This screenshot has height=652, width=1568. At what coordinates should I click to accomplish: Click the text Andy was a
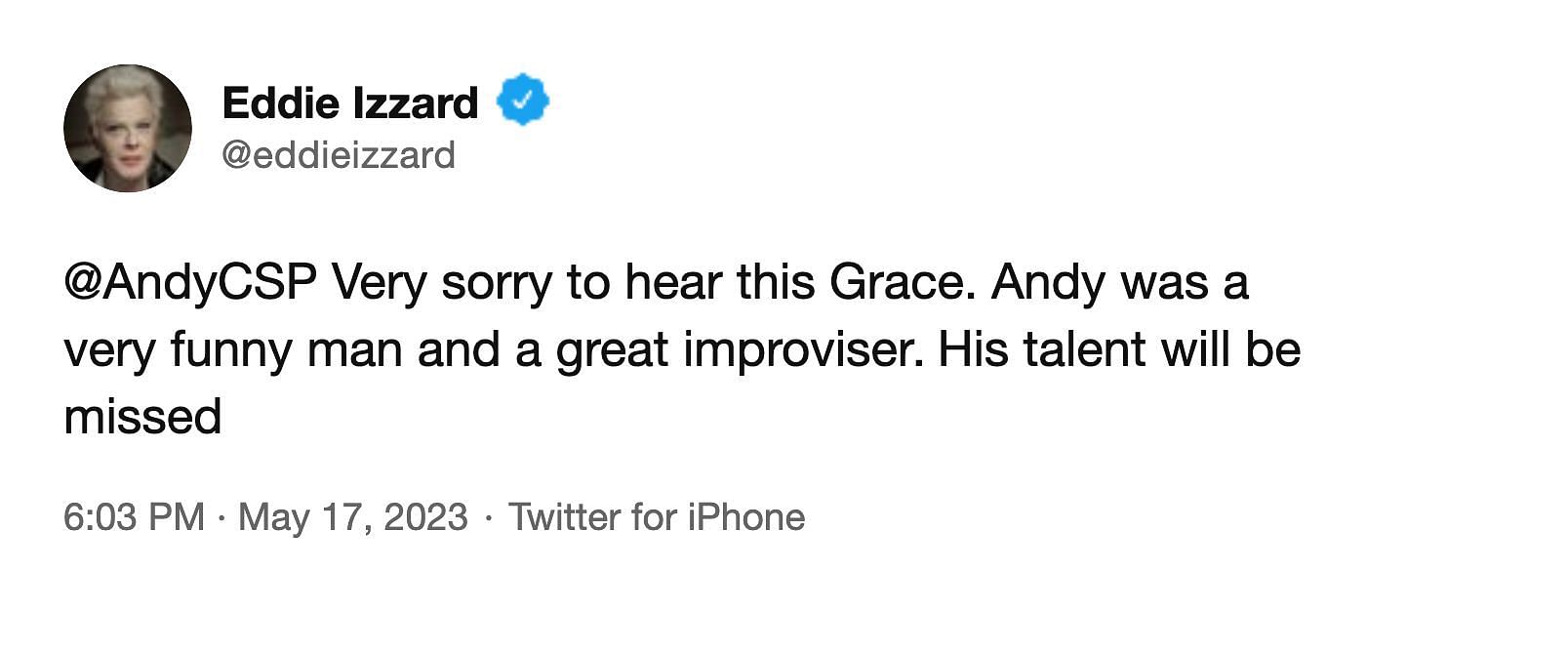(x=1120, y=283)
